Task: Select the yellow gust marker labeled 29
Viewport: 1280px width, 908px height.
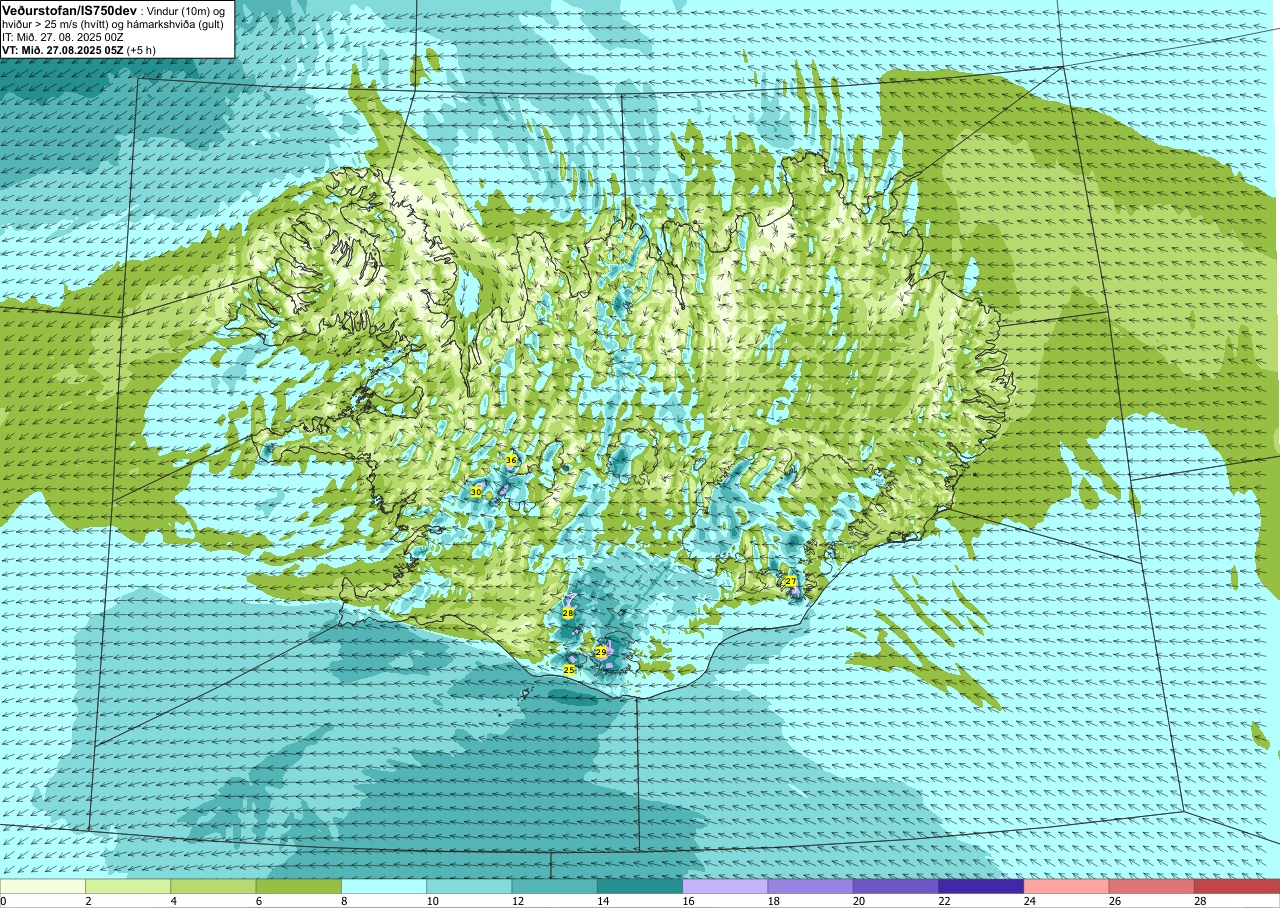Action: pyautogui.click(x=601, y=652)
